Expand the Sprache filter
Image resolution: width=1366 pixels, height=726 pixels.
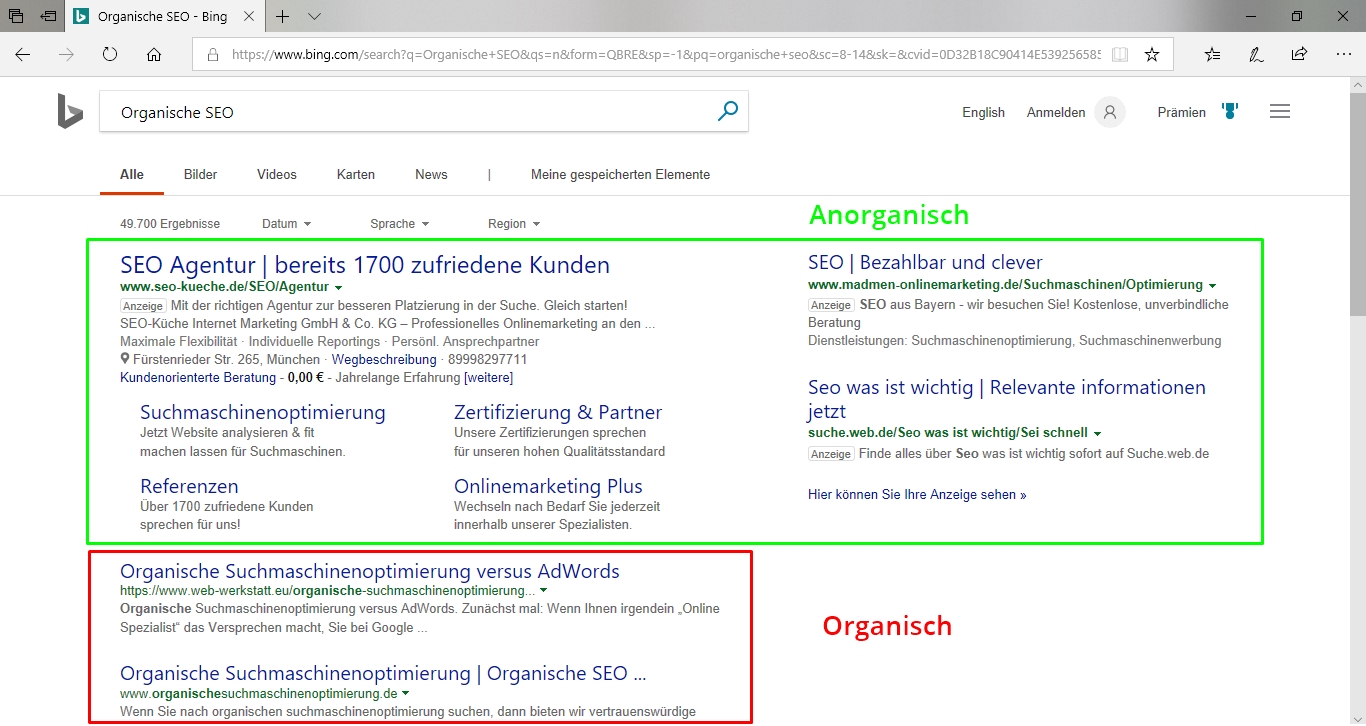pos(400,224)
